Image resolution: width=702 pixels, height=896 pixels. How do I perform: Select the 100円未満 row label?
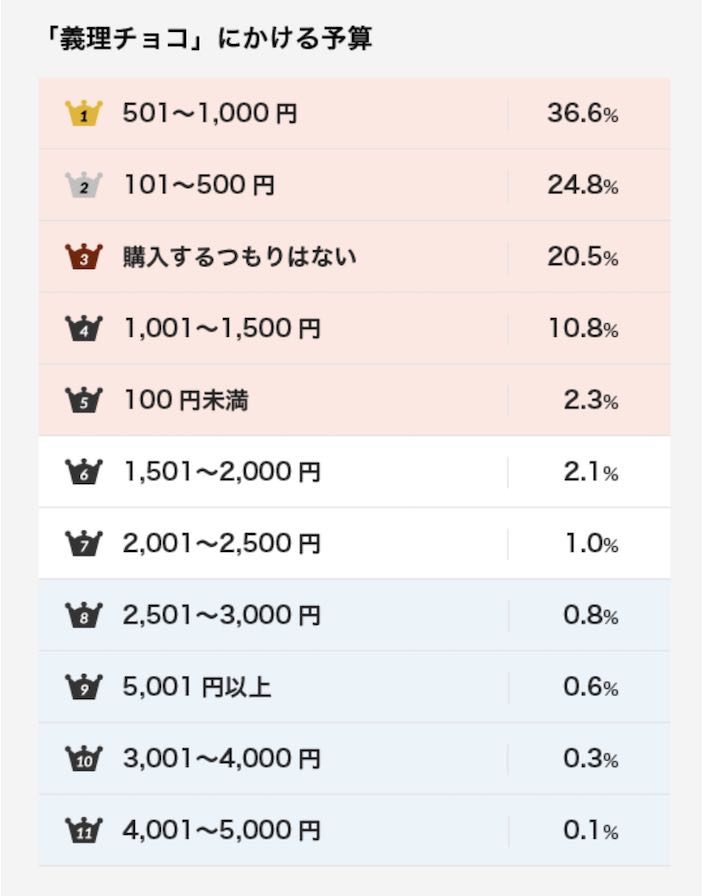coord(186,400)
